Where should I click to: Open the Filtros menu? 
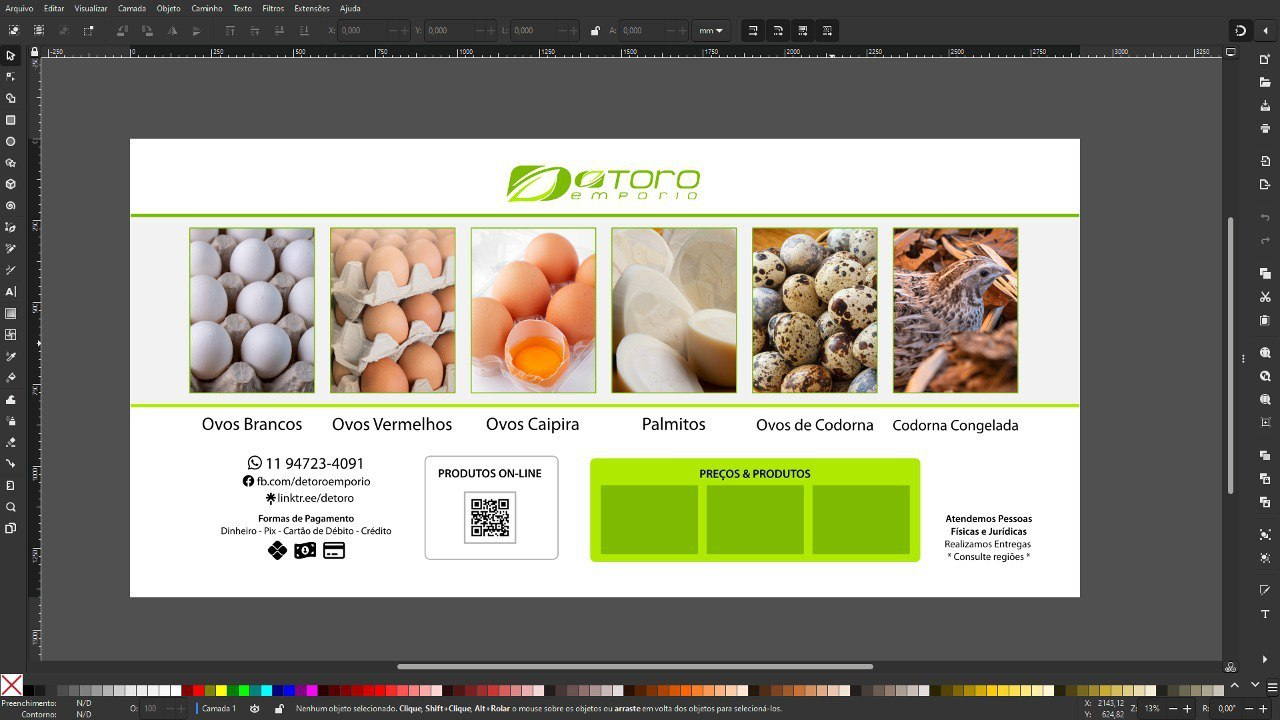coord(273,8)
